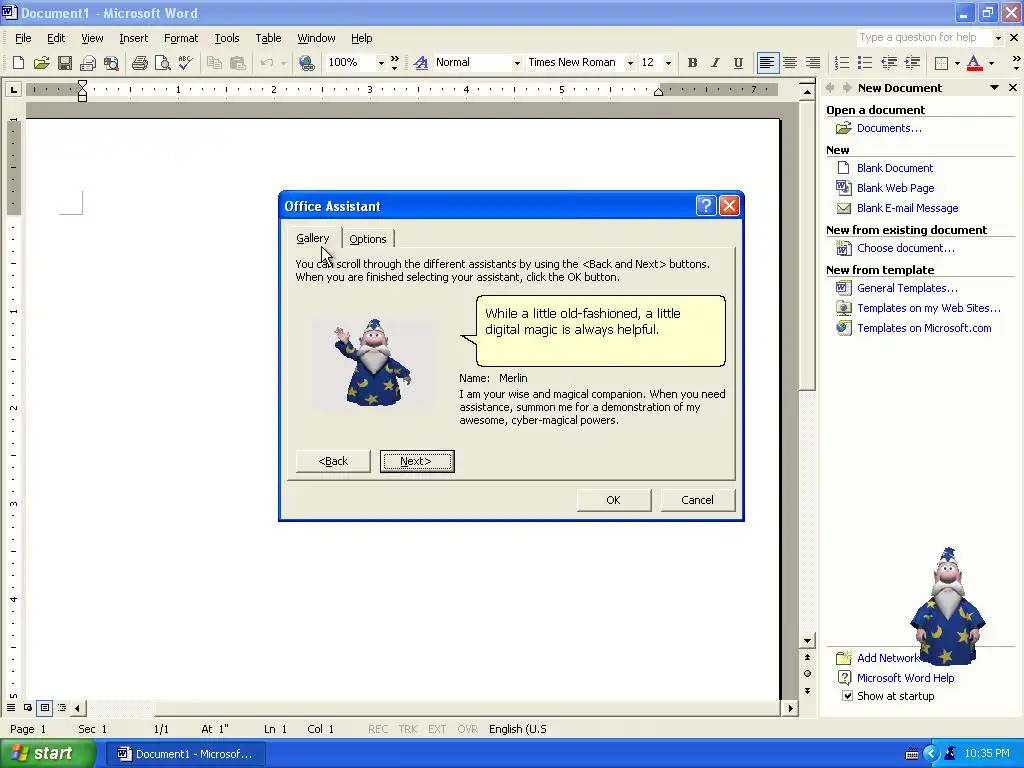
Task: Open the border style dropdown arrow
Action: click(x=957, y=63)
